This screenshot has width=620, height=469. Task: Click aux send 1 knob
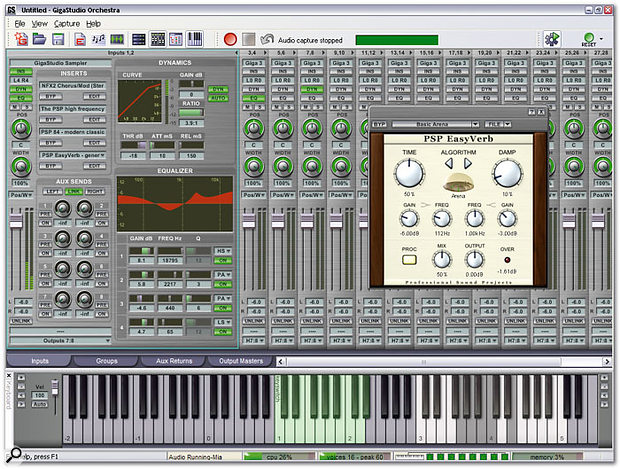tap(62, 208)
